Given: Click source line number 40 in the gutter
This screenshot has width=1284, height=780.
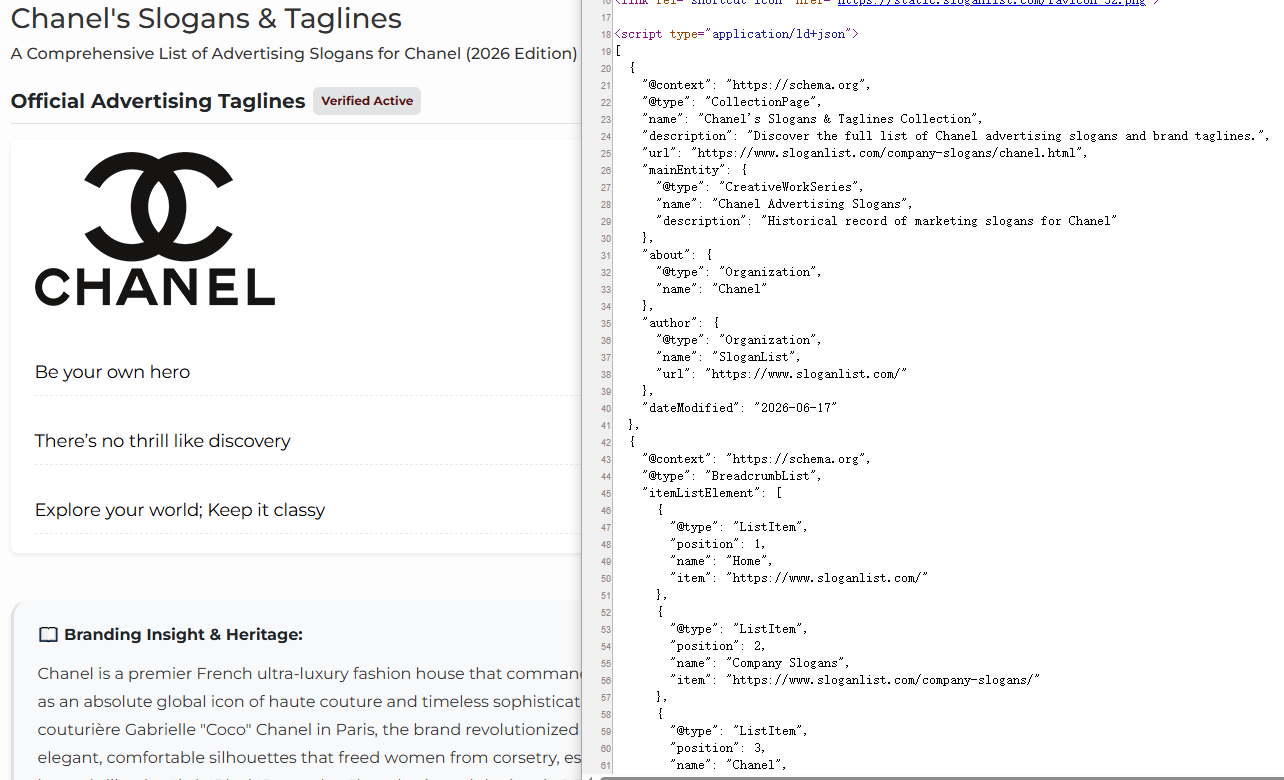Looking at the screenshot, I should coord(605,408).
